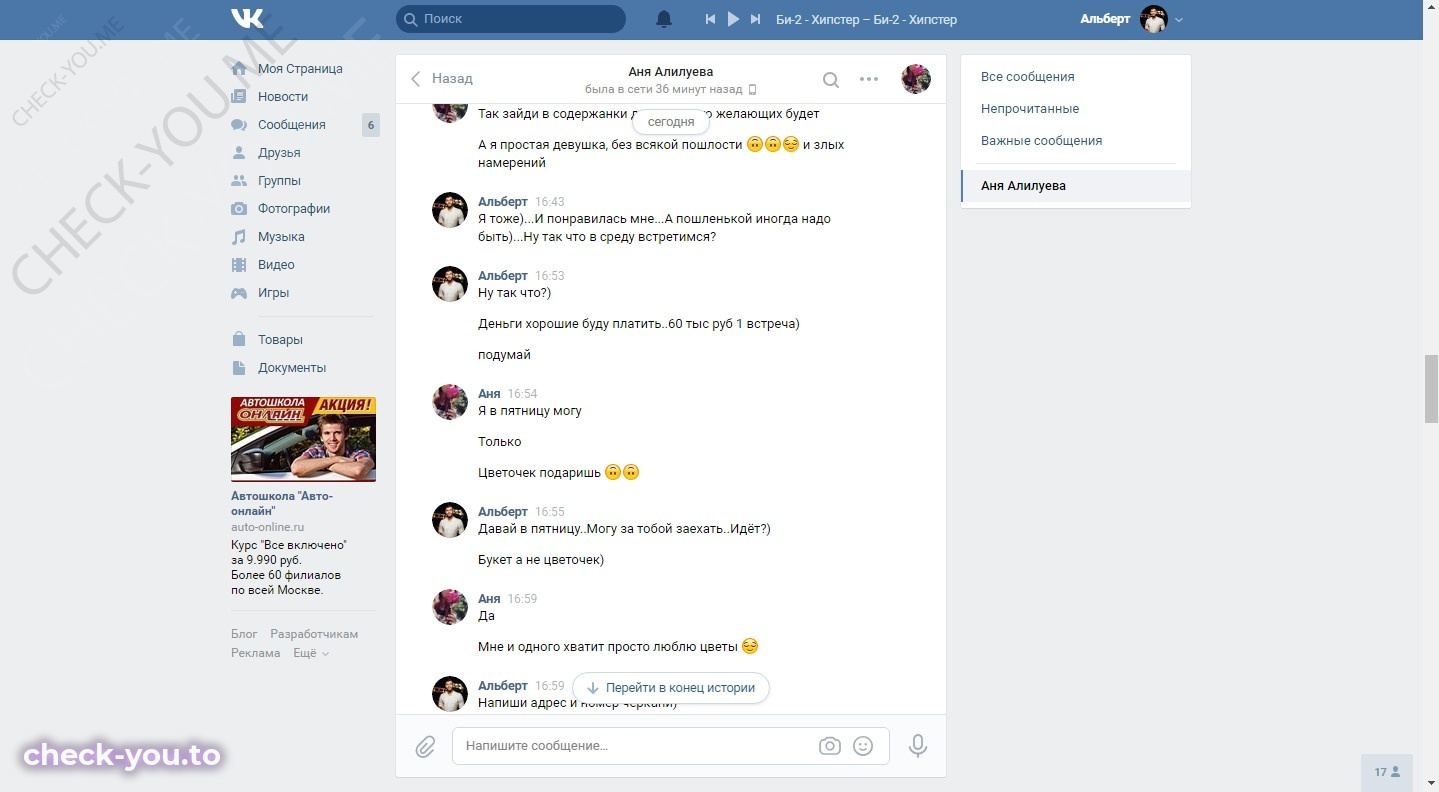Open Автошкола "Авто-онлайн" ad title link
This screenshot has width=1439, height=792.
click(282, 503)
